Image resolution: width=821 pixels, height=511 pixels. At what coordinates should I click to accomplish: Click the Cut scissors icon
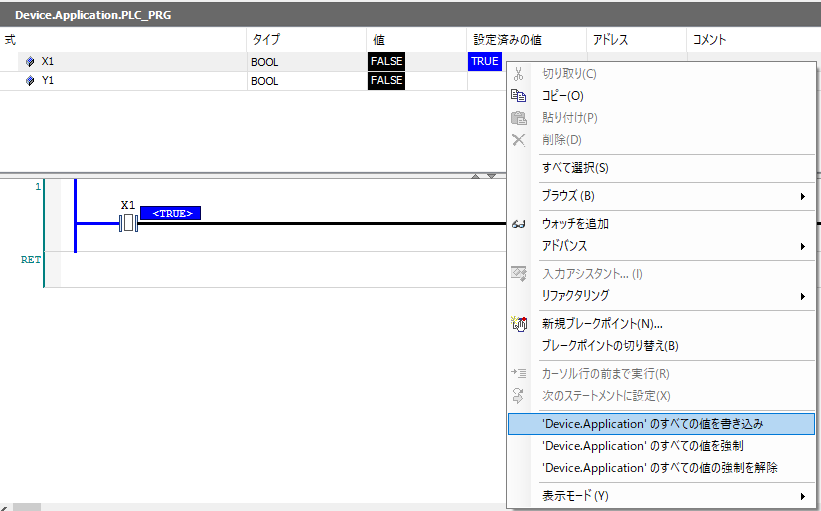click(518, 74)
